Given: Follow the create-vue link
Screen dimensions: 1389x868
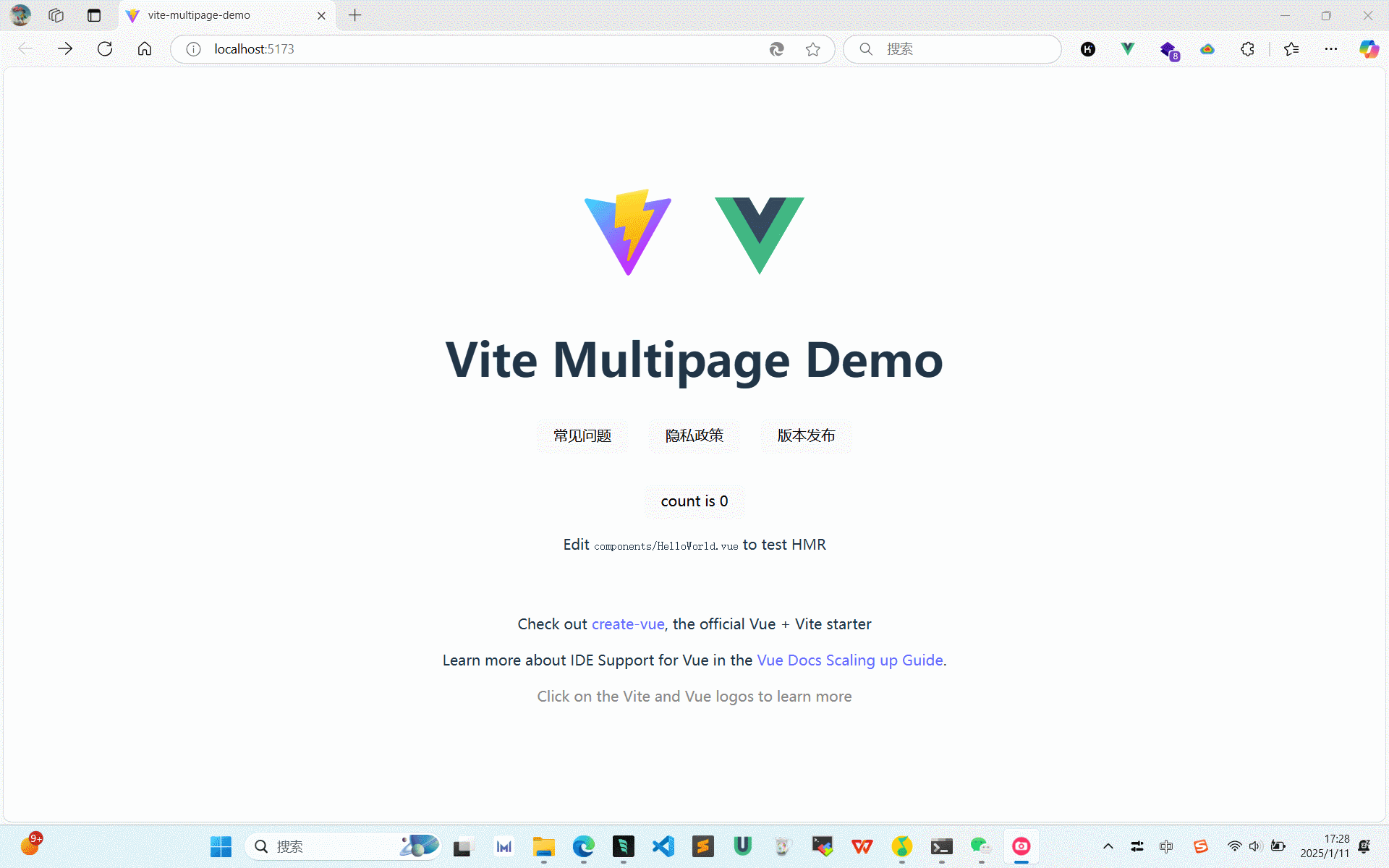Looking at the screenshot, I should tap(627, 624).
